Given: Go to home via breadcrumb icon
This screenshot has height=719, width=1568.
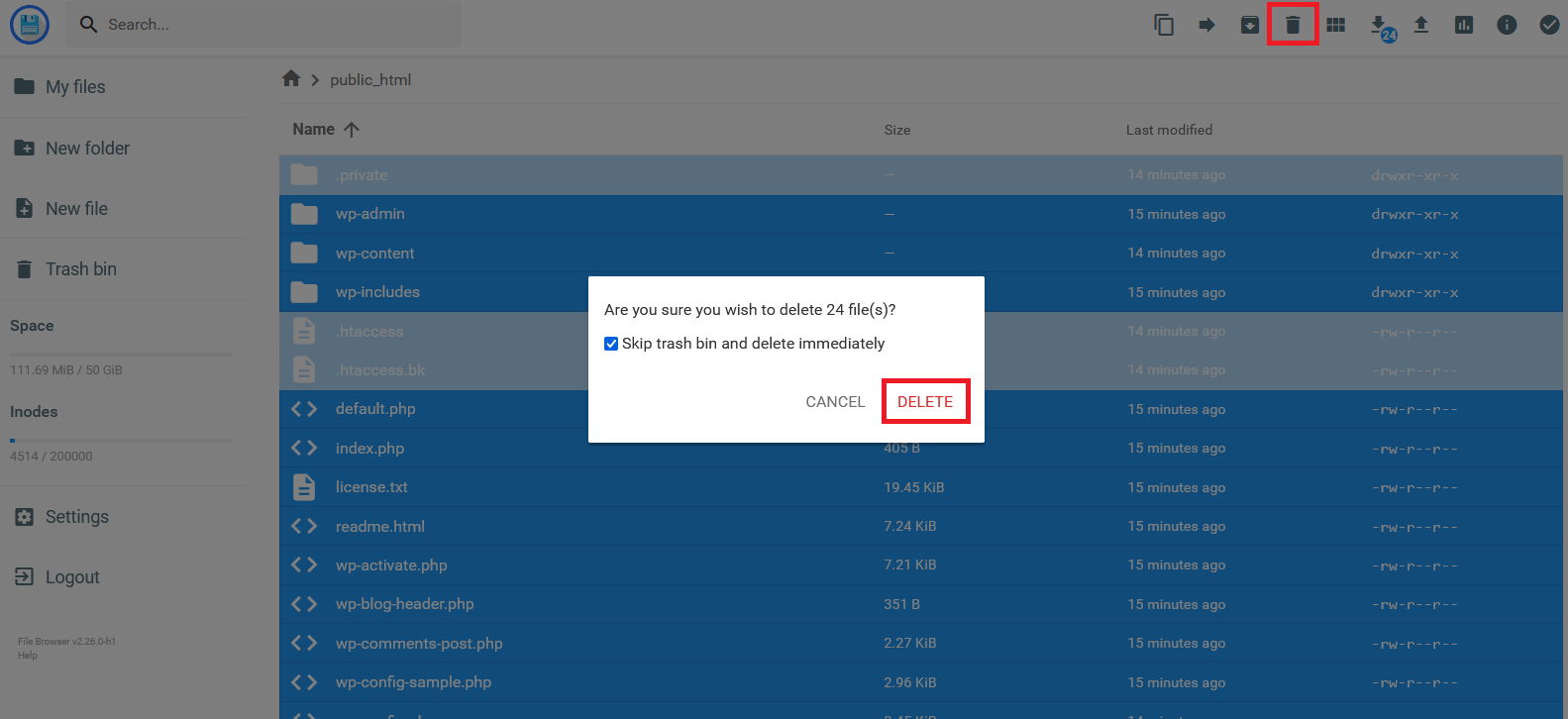Looking at the screenshot, I should [291, 79].
